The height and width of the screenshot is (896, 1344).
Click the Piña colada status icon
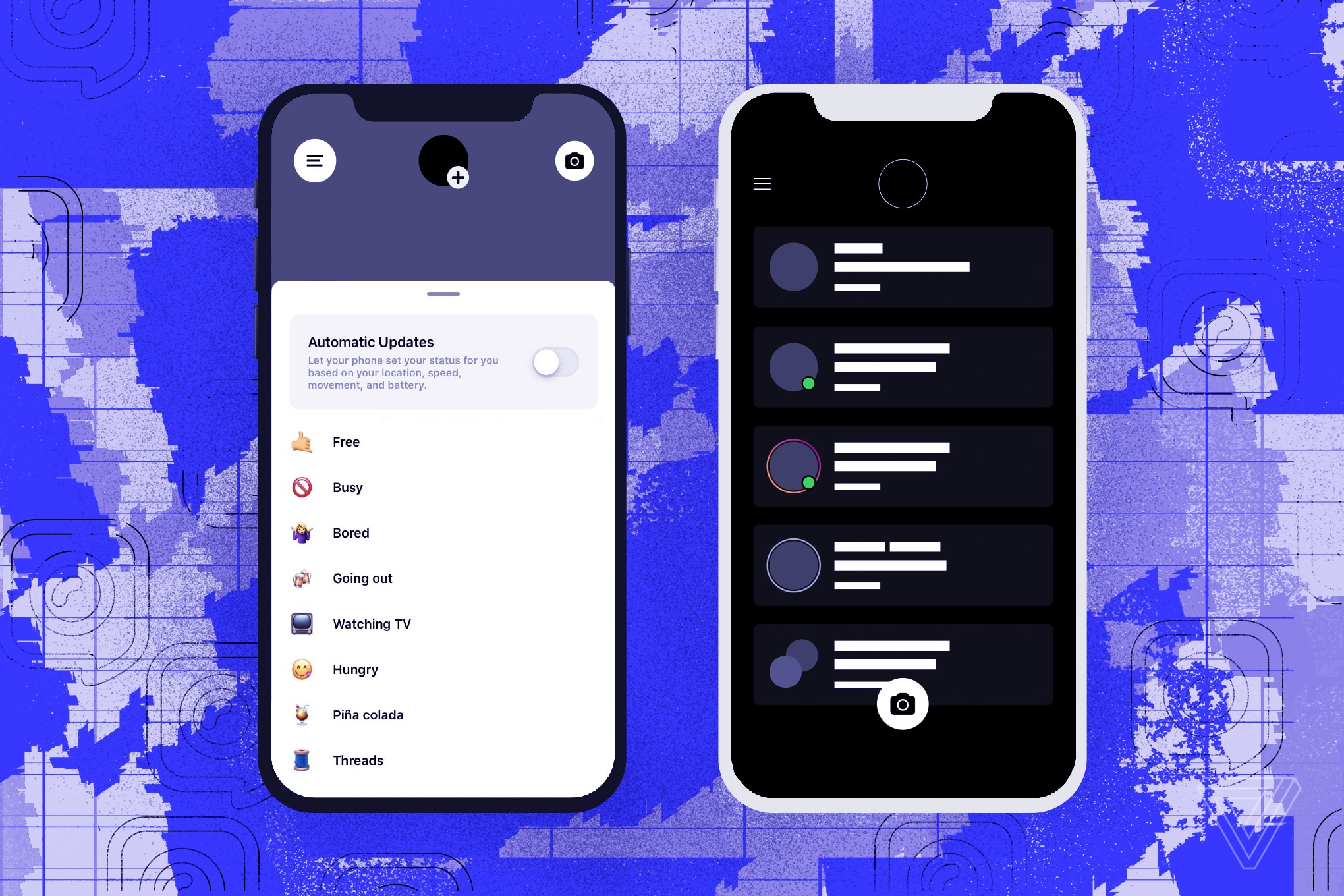tap(305, 713)
